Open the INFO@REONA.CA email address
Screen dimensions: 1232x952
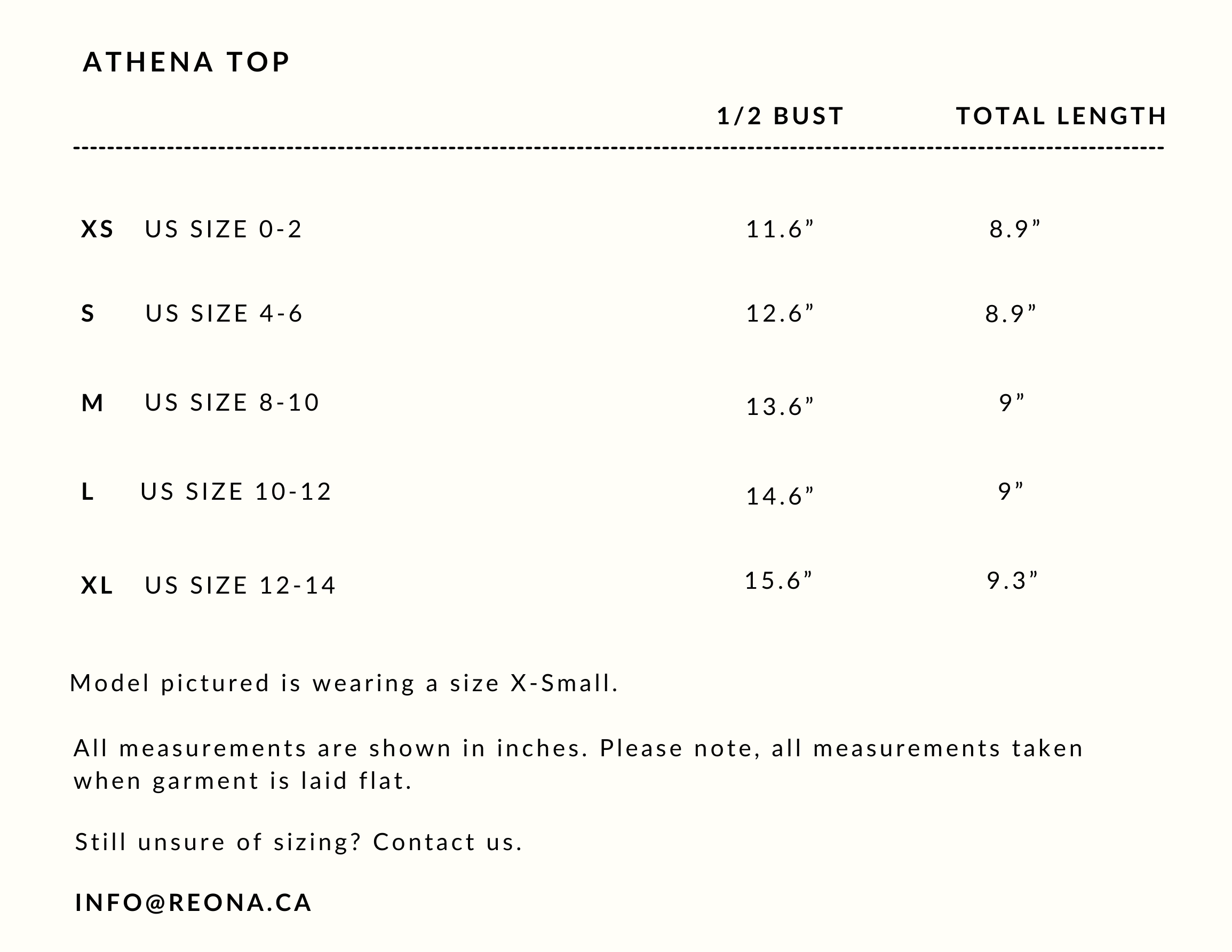click(193, 903)
